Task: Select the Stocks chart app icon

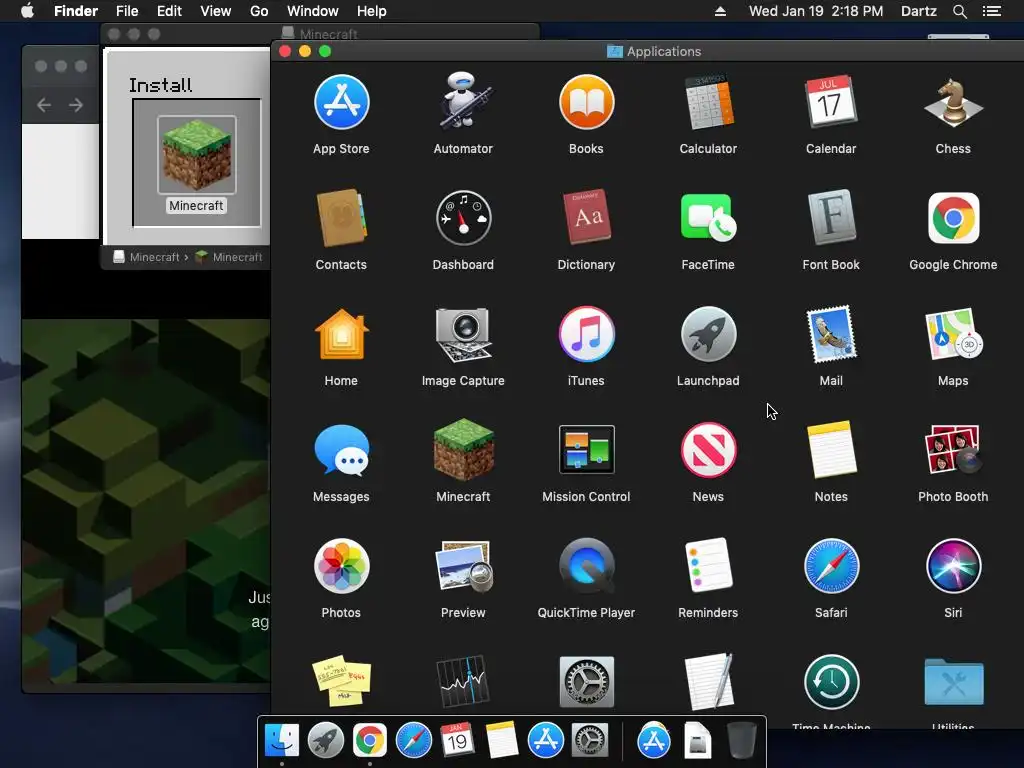Action: point(463,682)
